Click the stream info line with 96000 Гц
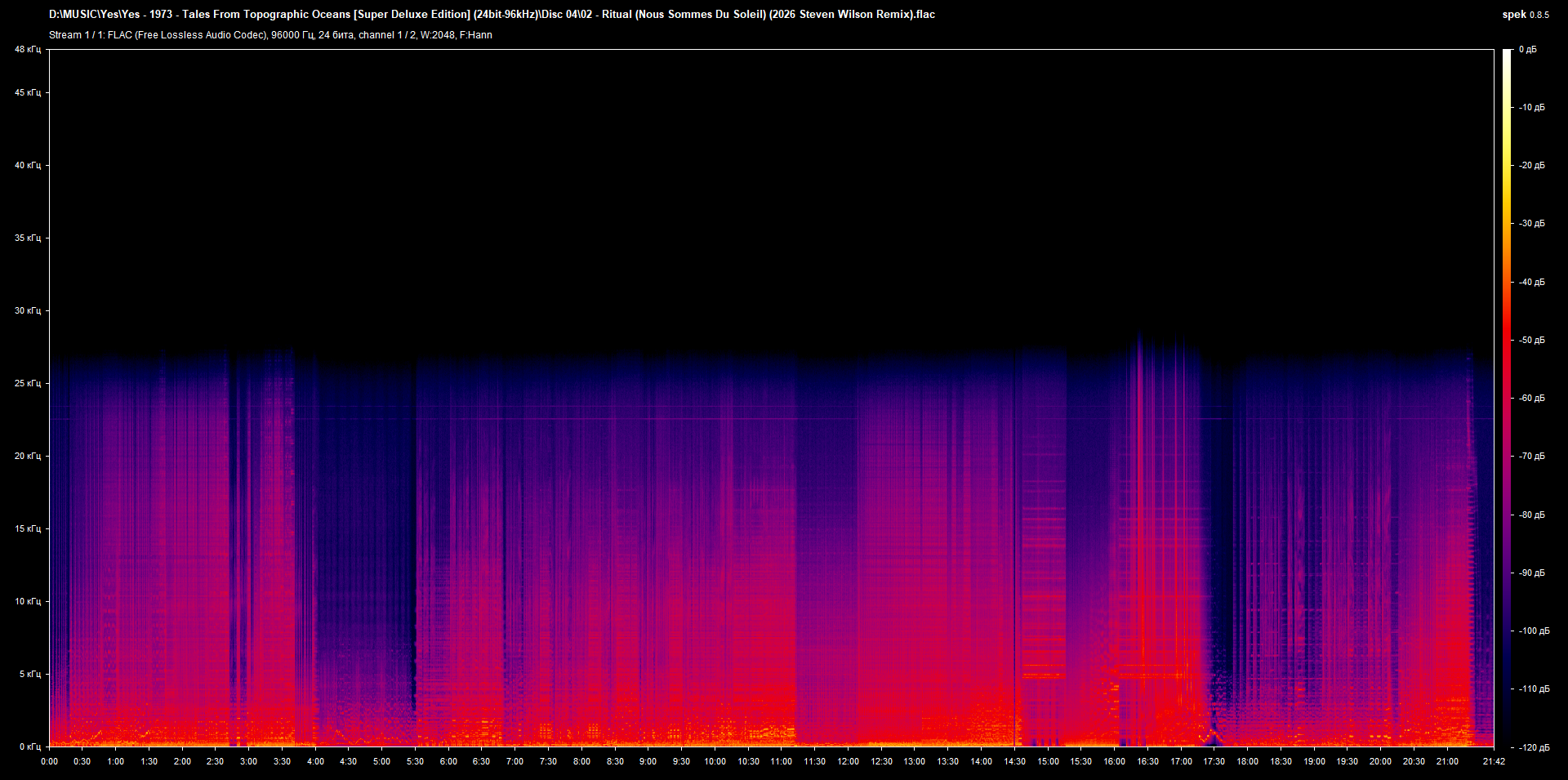Image resolution: width=1568 pixels, height=780 pixels. (x=270, y=35)
